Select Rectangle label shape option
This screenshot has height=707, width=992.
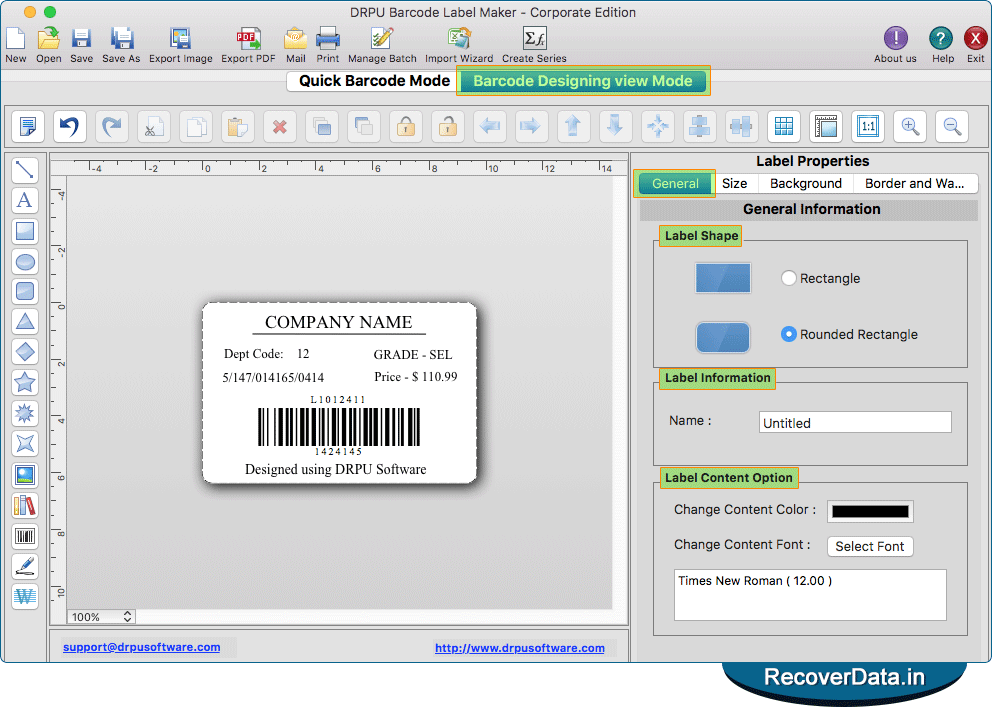click(789, 279)
